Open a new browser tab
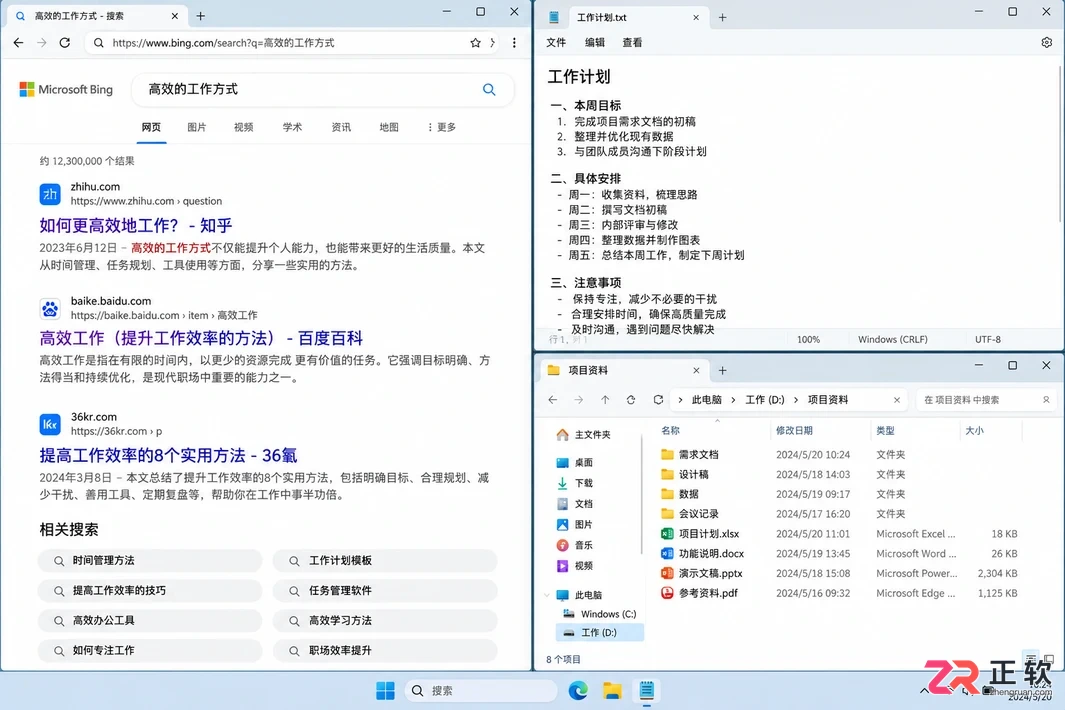Viewport: 1065px width, 710px height. (200, 16)
